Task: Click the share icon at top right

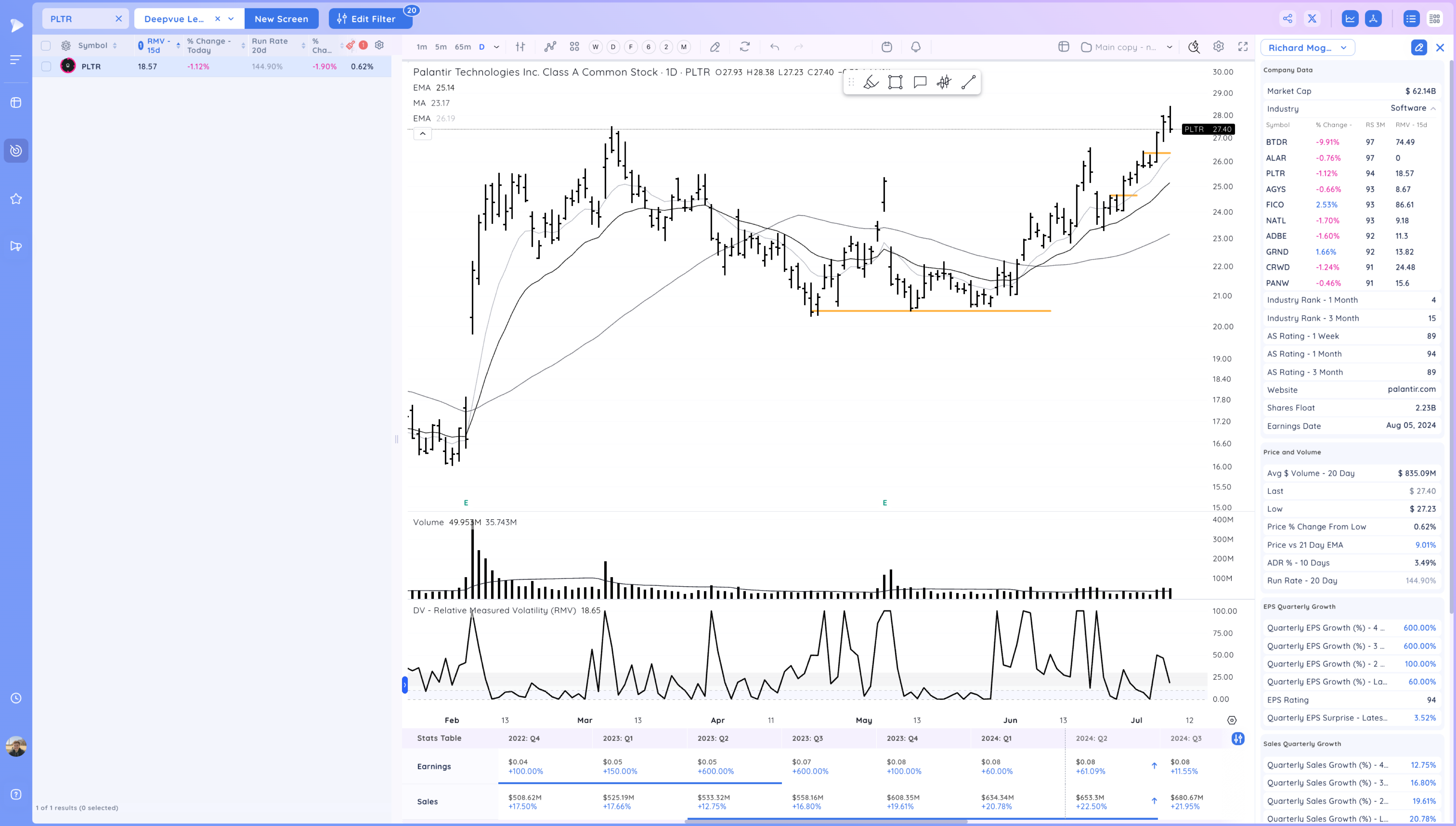Action: coord(1287,19)
